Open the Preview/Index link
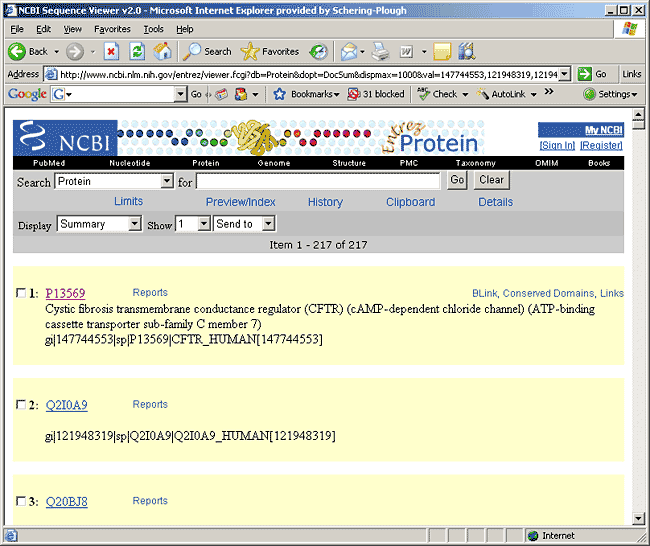Screen dimensions: 650x546 pos(240,202)
